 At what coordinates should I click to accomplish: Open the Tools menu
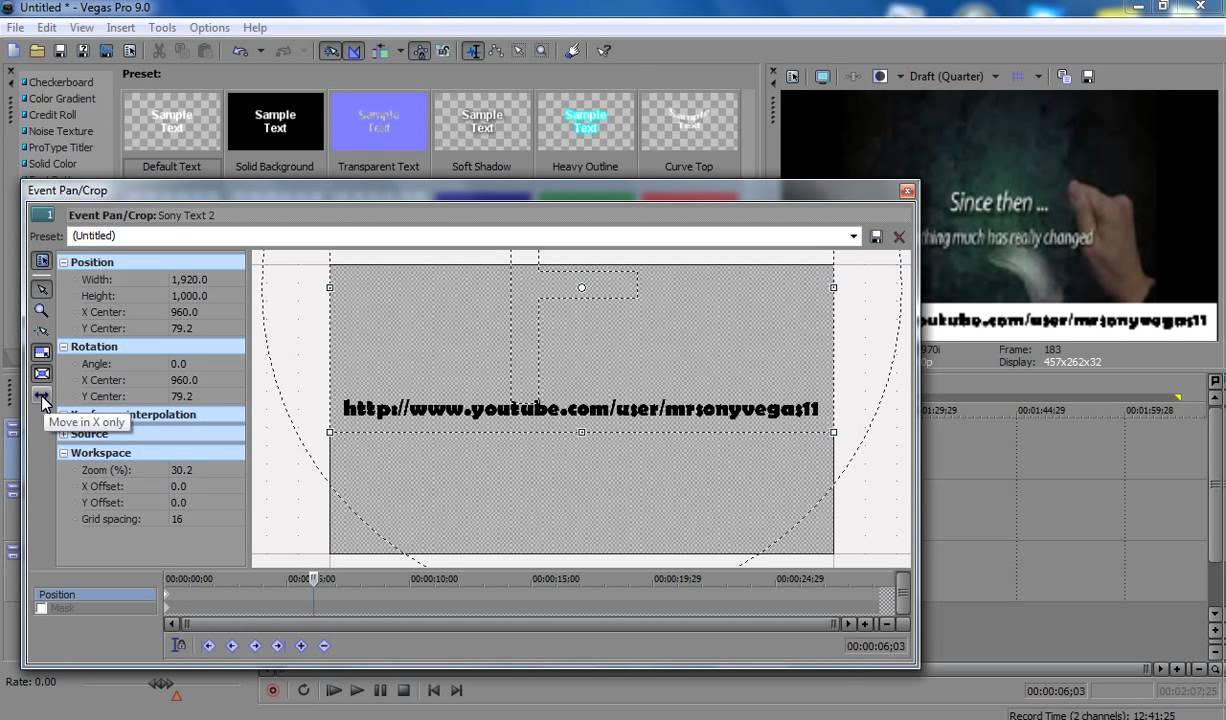tap(162, 28)
